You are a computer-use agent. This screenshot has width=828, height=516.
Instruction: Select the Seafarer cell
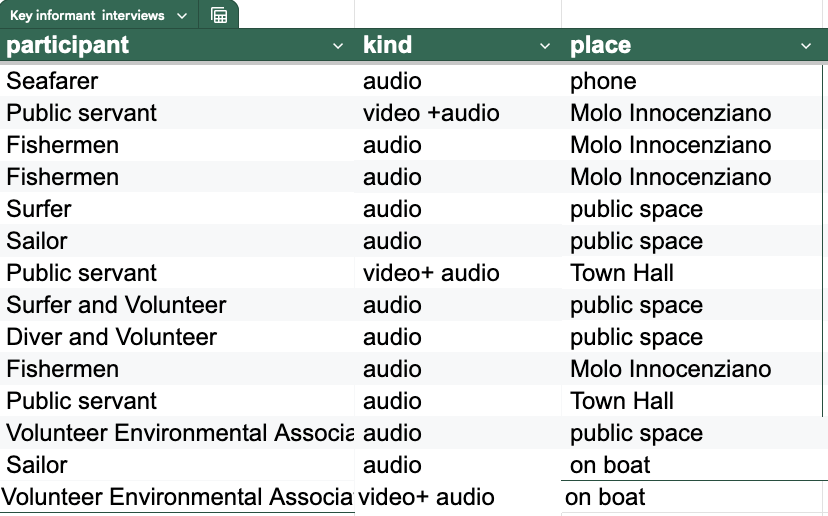pyautogui.click(x=52, y=81)
